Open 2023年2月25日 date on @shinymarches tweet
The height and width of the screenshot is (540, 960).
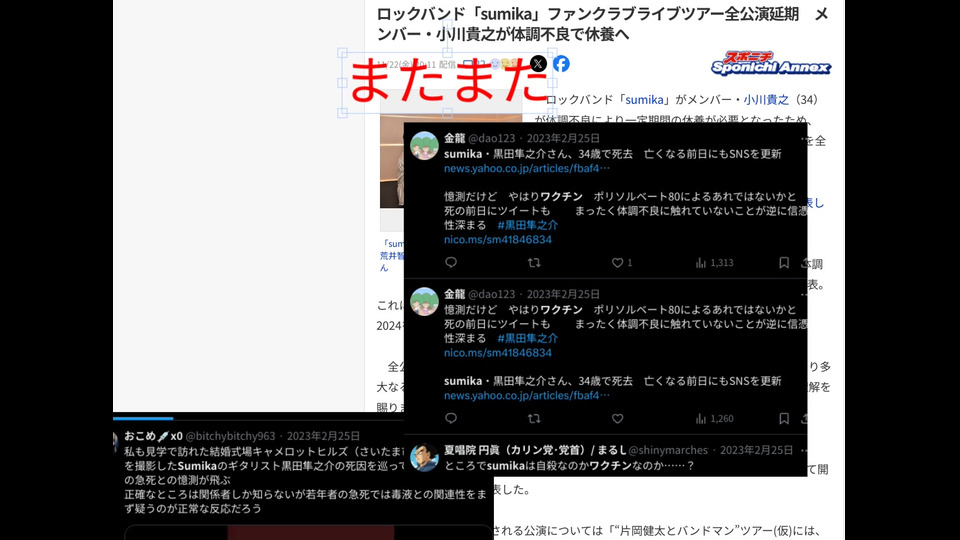click(x=756, y=450)
